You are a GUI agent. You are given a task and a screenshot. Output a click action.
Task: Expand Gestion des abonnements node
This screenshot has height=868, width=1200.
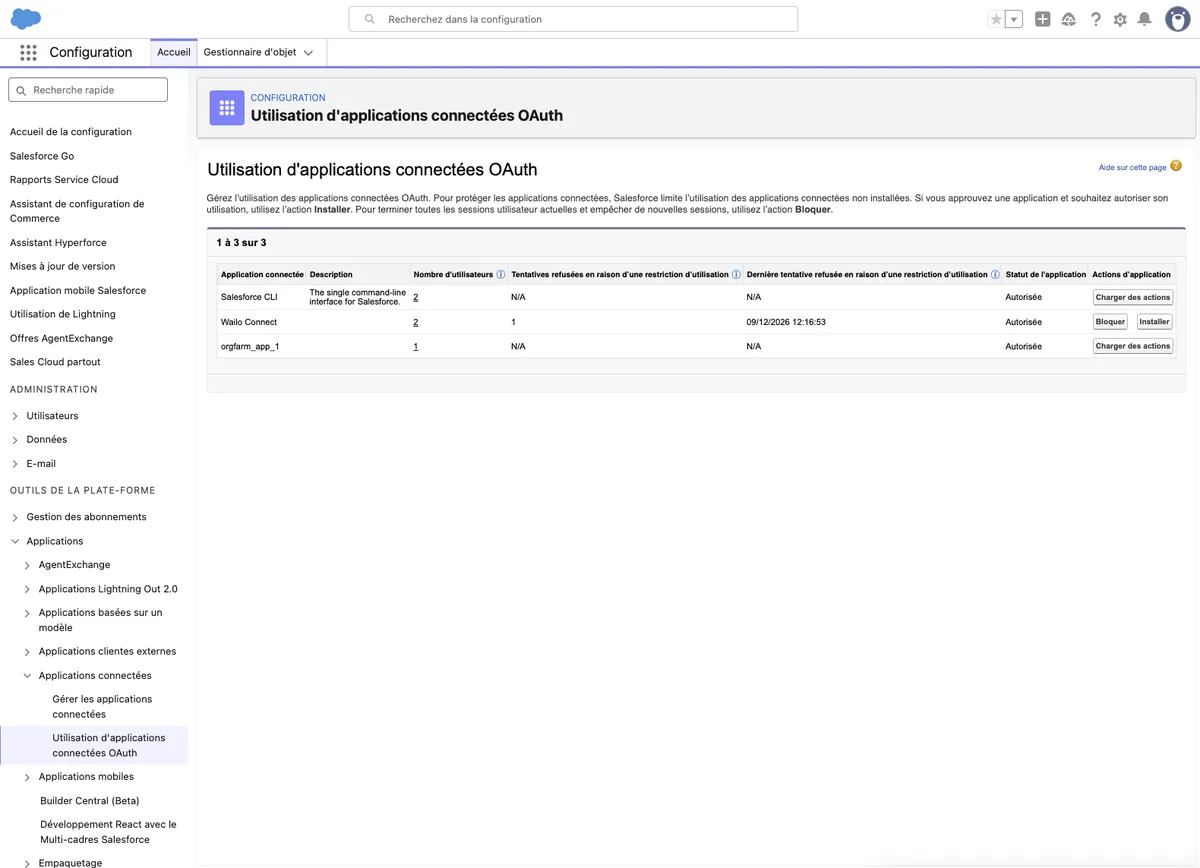15,517
